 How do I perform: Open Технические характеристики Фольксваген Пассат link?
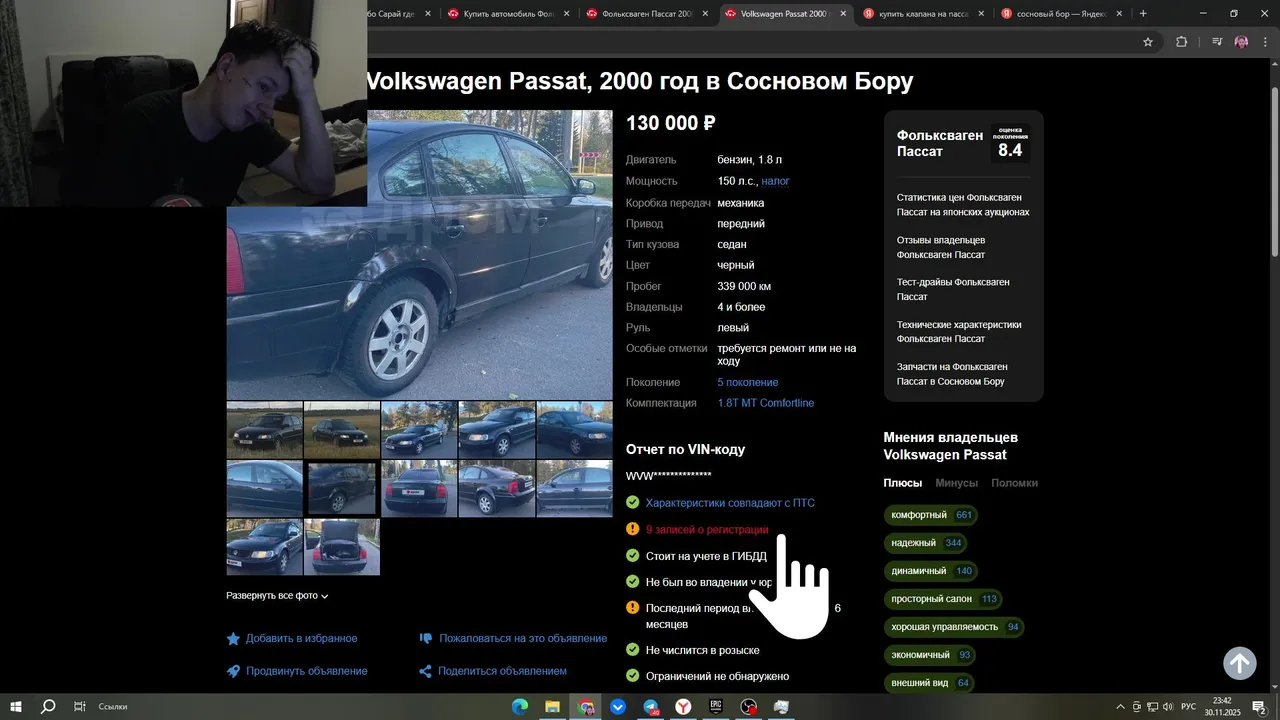959,331
